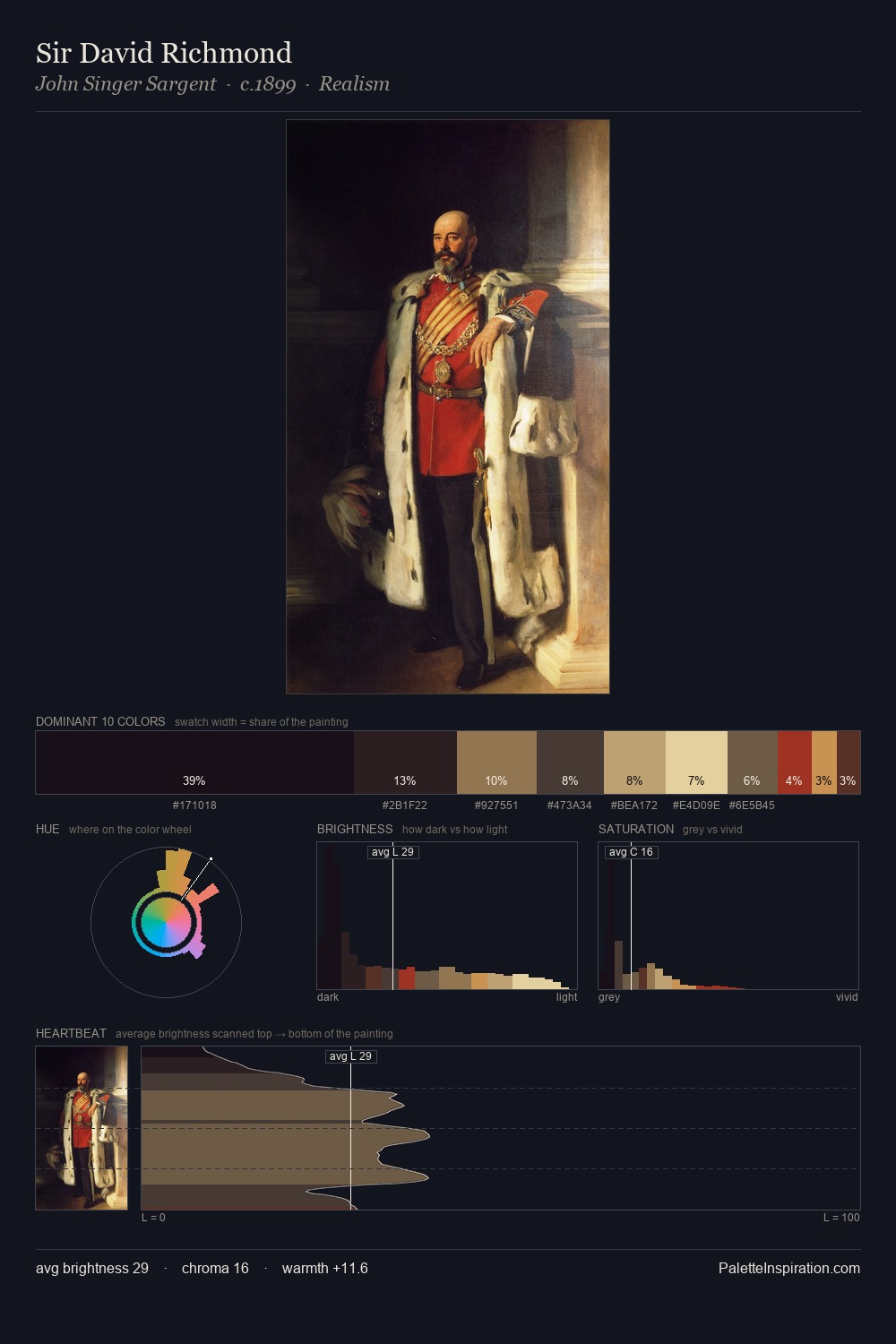Click the warmth +11.6 footer text
The width and height of the screenshot is (896, 1344).
coord(325,1268)
